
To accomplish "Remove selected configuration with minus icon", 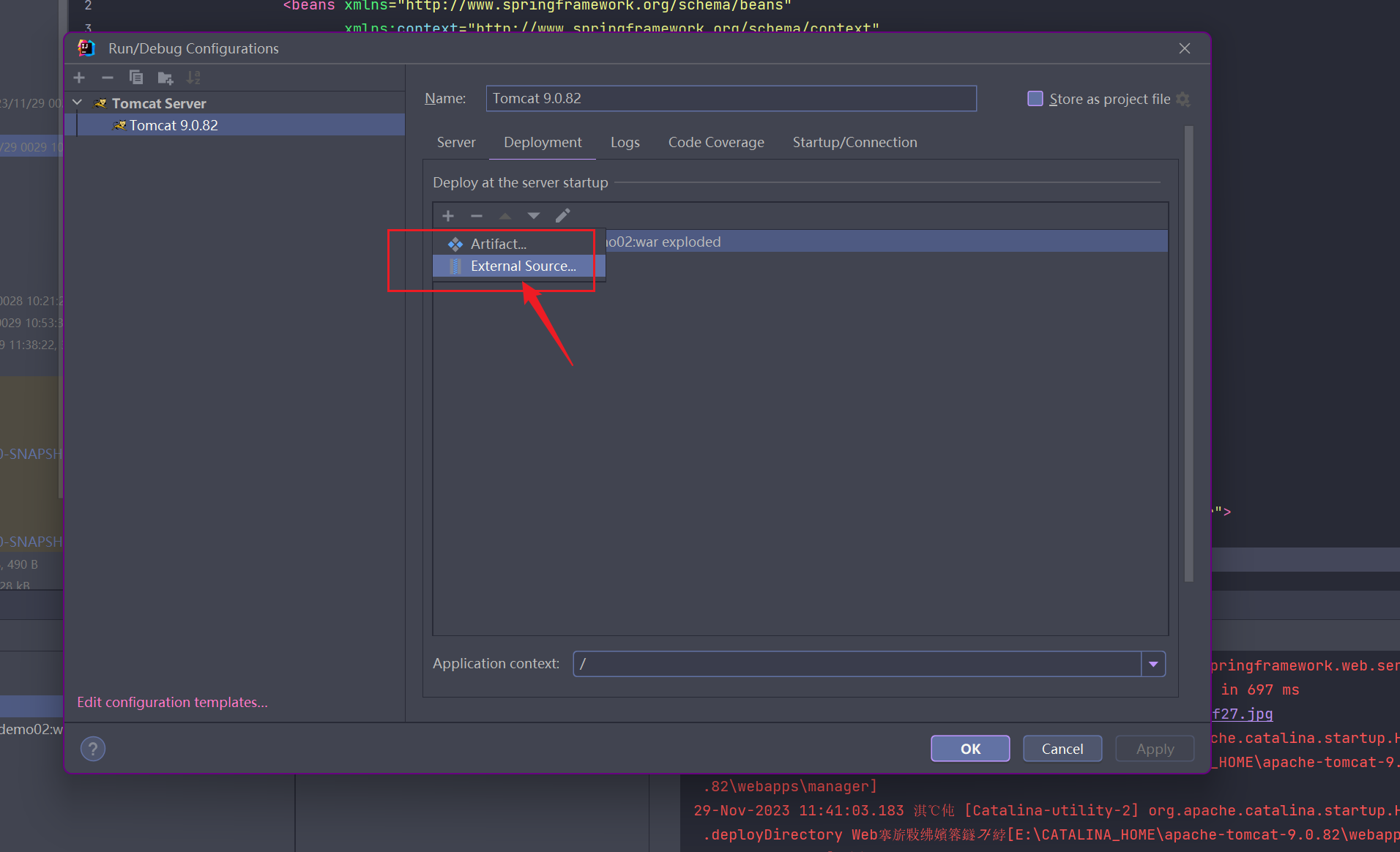I will click(x=108, y=78).
